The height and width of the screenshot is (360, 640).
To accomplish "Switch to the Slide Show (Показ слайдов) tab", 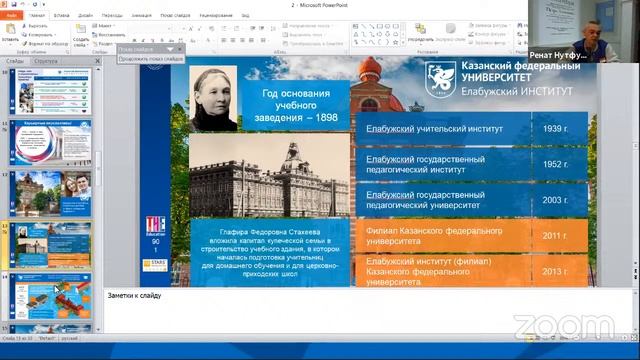I will (x=175, y=16).
